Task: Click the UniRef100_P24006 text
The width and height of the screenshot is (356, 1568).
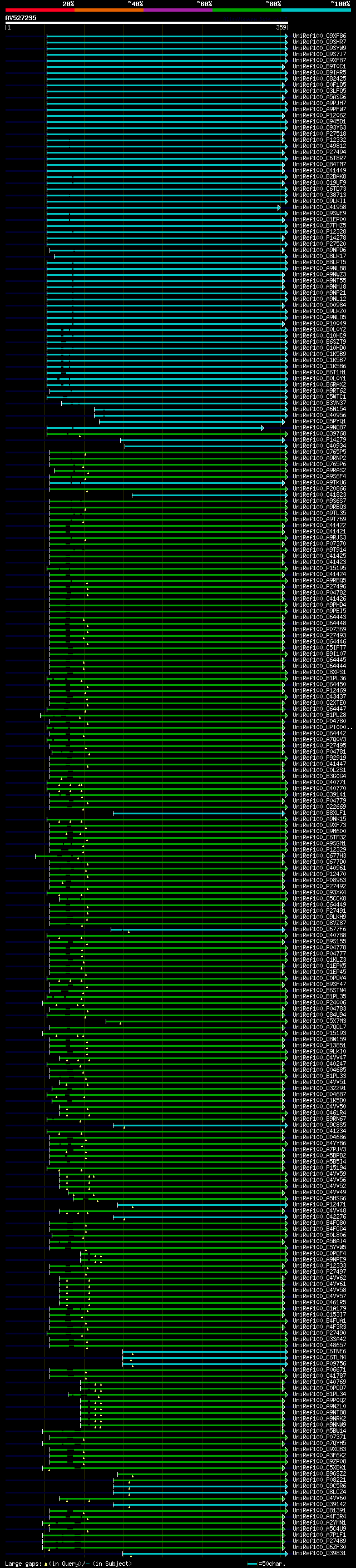Action: coord(319,1002)
